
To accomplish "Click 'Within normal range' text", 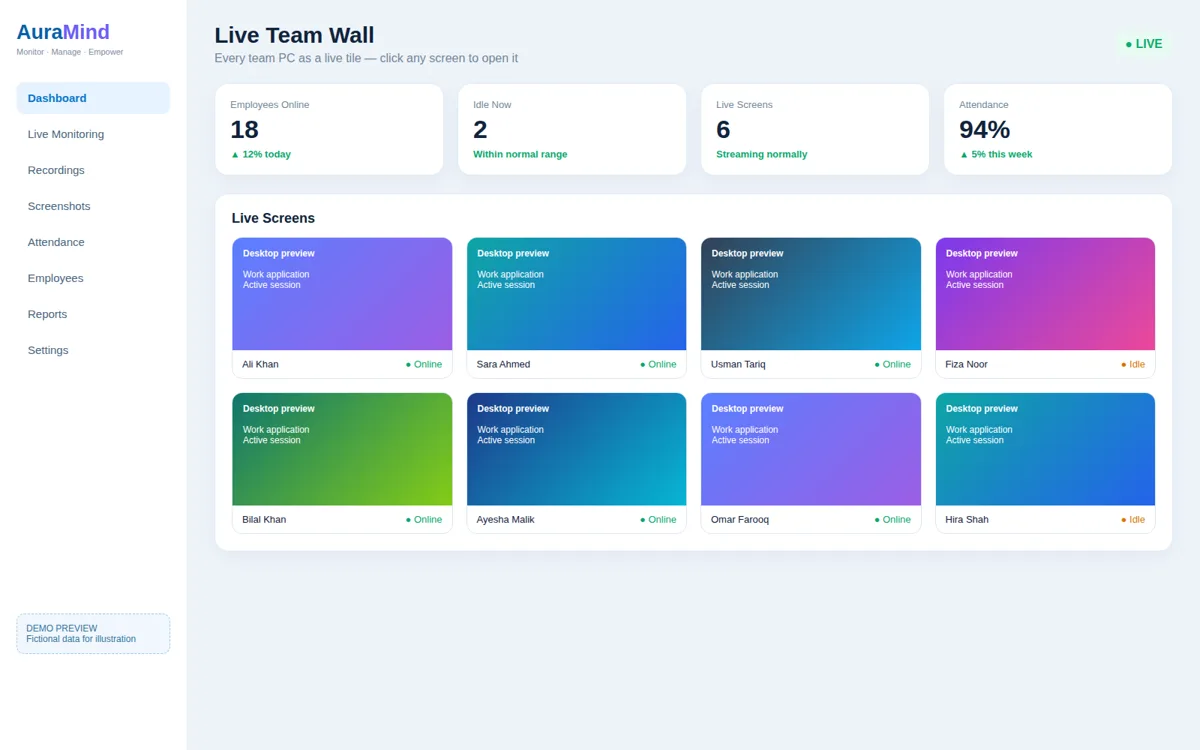I will coord(520,154).
